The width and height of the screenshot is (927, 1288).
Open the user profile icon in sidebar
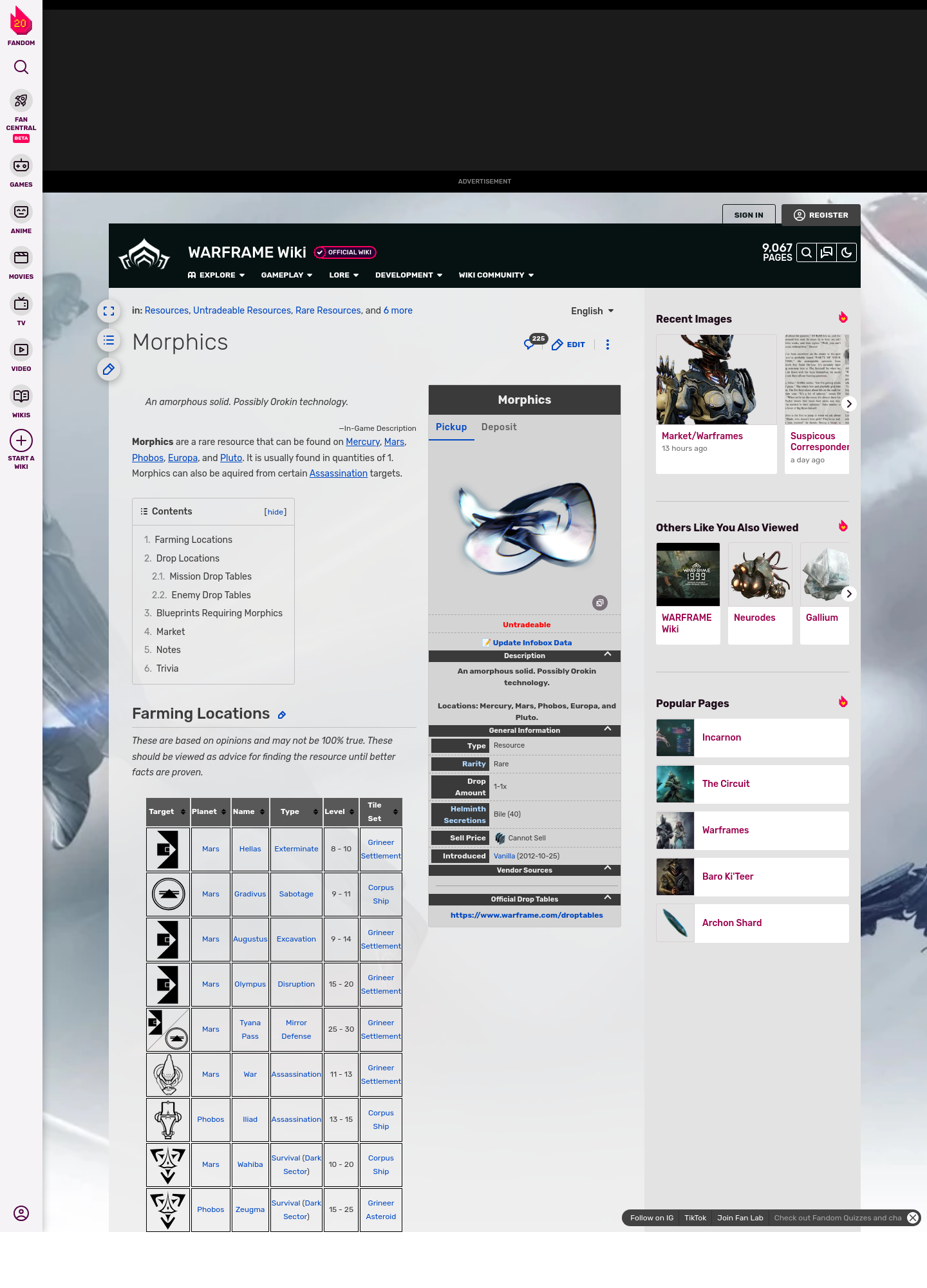[21, 1213]
